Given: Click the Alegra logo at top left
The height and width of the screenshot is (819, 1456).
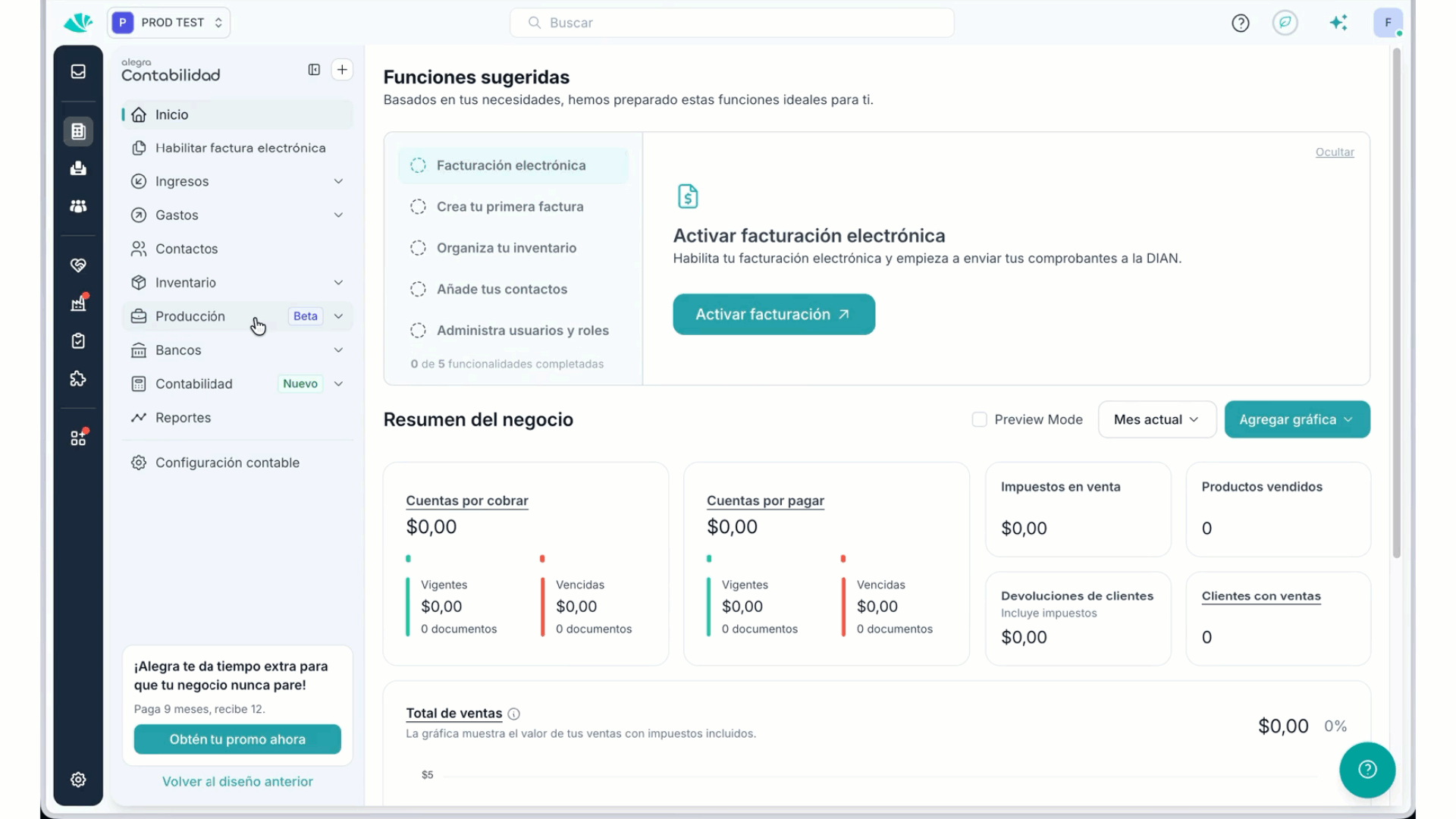Looking at the screenshot, I should (x=78, y=23).
